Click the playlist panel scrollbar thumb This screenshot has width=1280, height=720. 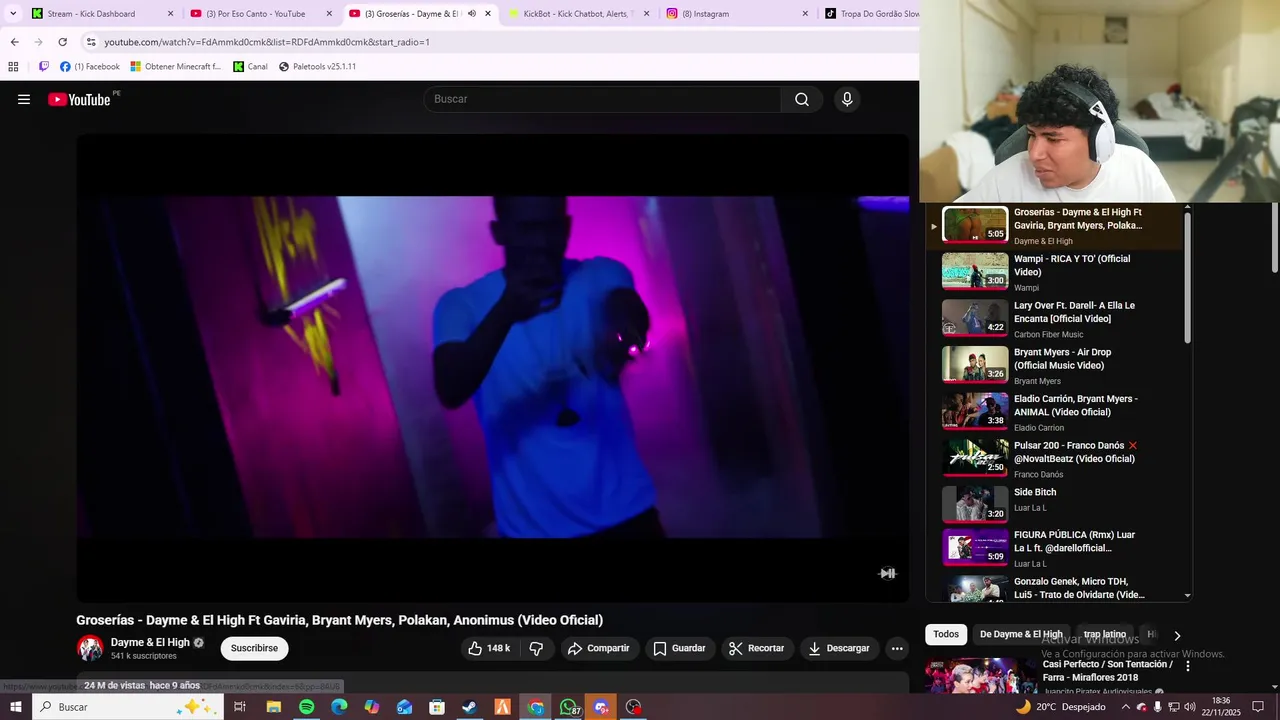pos(1188,278)
